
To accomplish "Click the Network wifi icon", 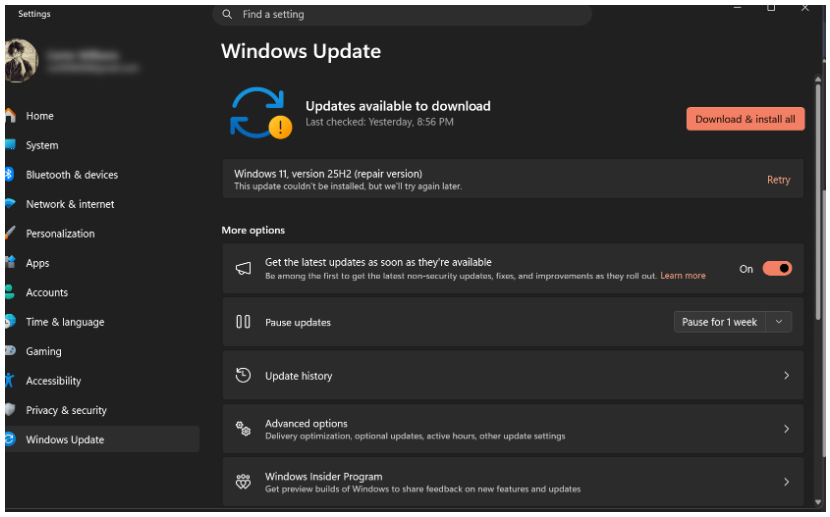I will [x=10, y=204].
